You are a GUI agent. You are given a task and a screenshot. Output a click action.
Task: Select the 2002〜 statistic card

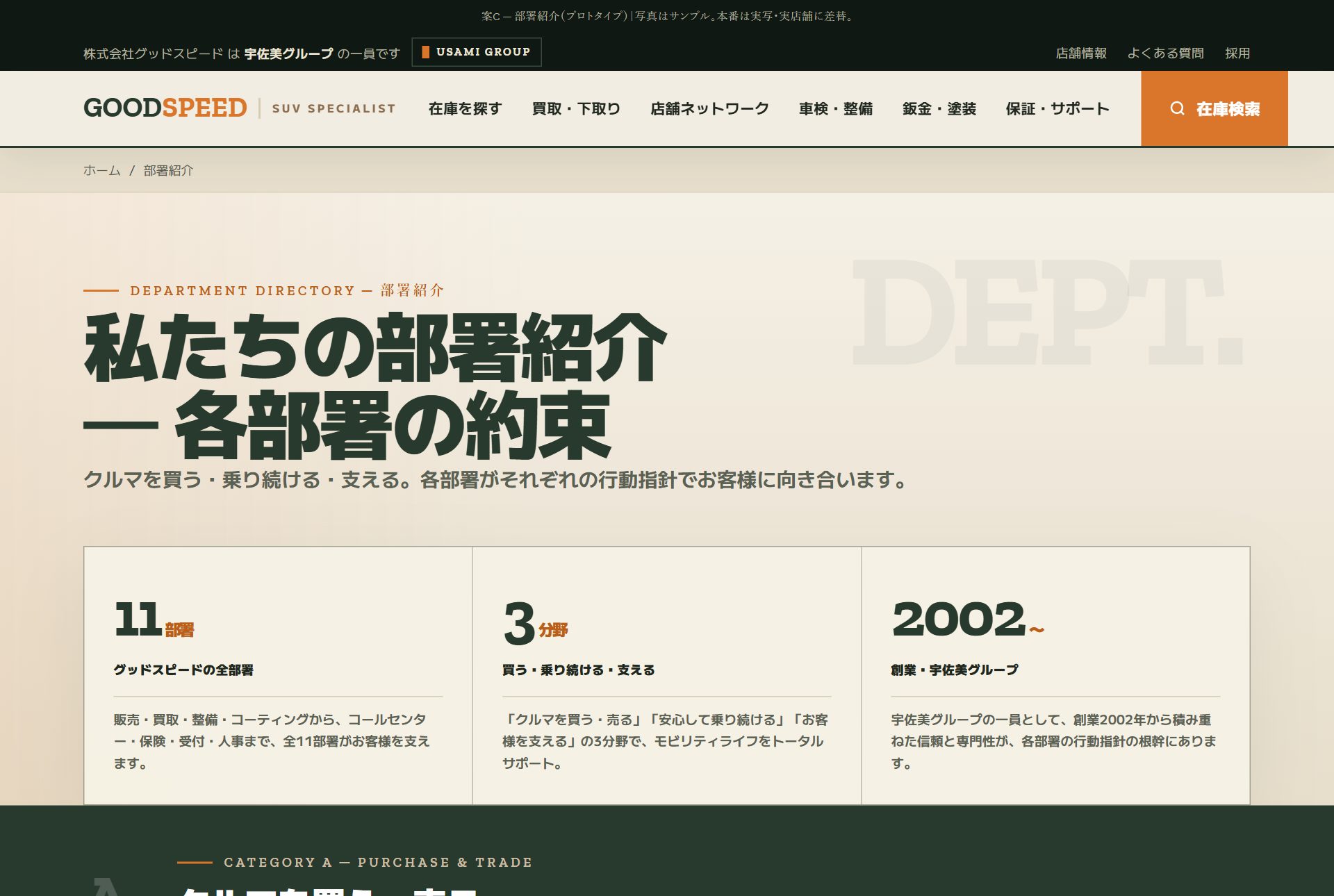pyautogui.click(x=1055, y=676)
